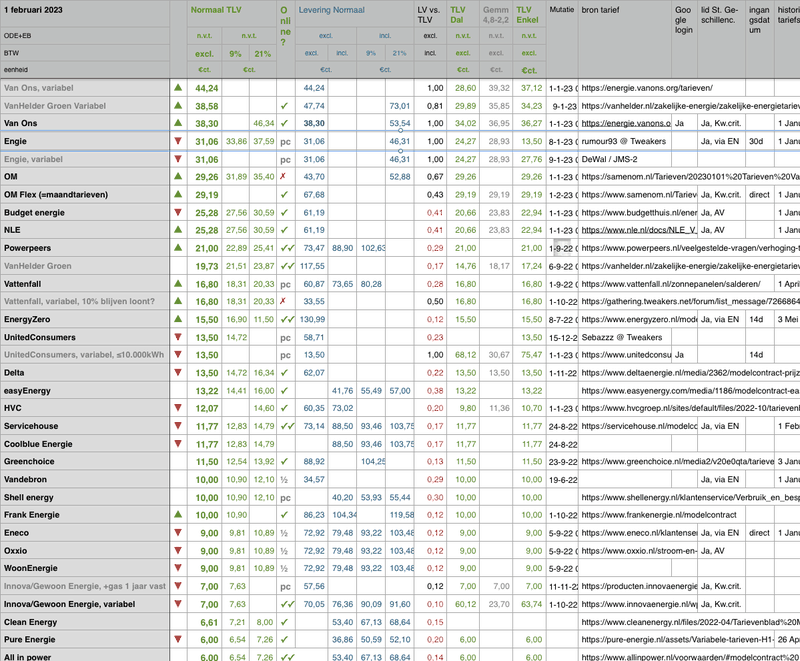Open the underlined nle.nl/docs link
800x661 pixels.
tap(639, 230)
